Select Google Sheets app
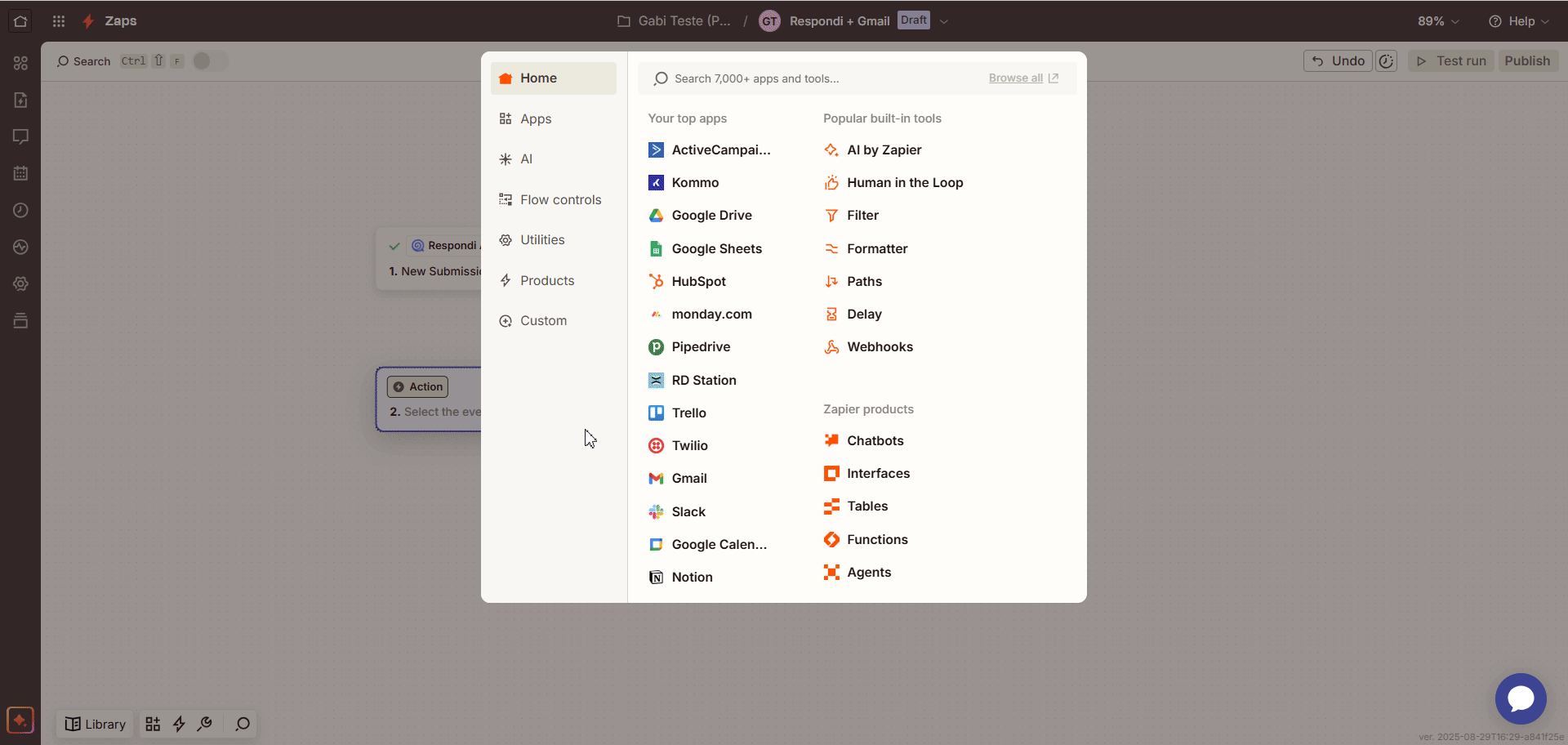Image resolution: width=1568 pixels, height=745 pixels. pyautogui.click(x=705, y=249)
